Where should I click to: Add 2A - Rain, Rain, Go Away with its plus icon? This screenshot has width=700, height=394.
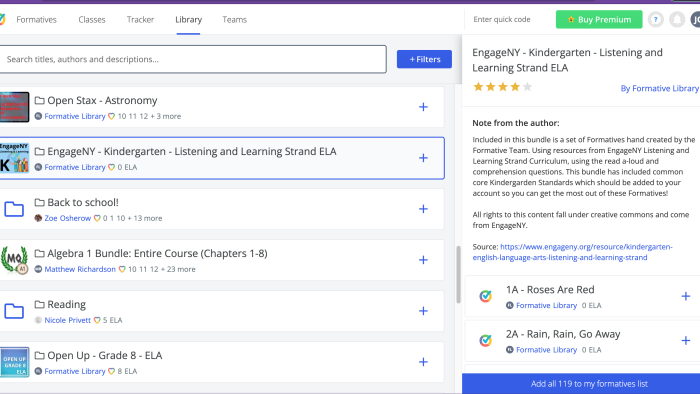[686, 341]
